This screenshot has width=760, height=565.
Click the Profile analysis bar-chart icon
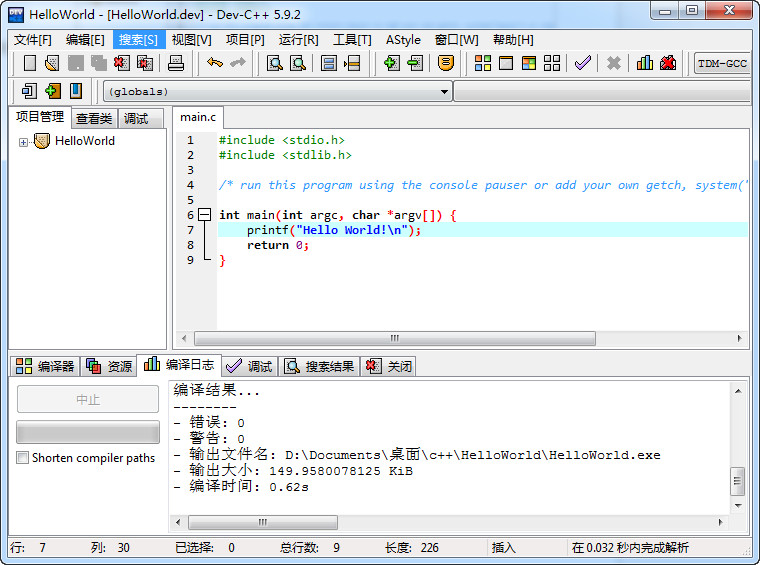pos(645,63)
